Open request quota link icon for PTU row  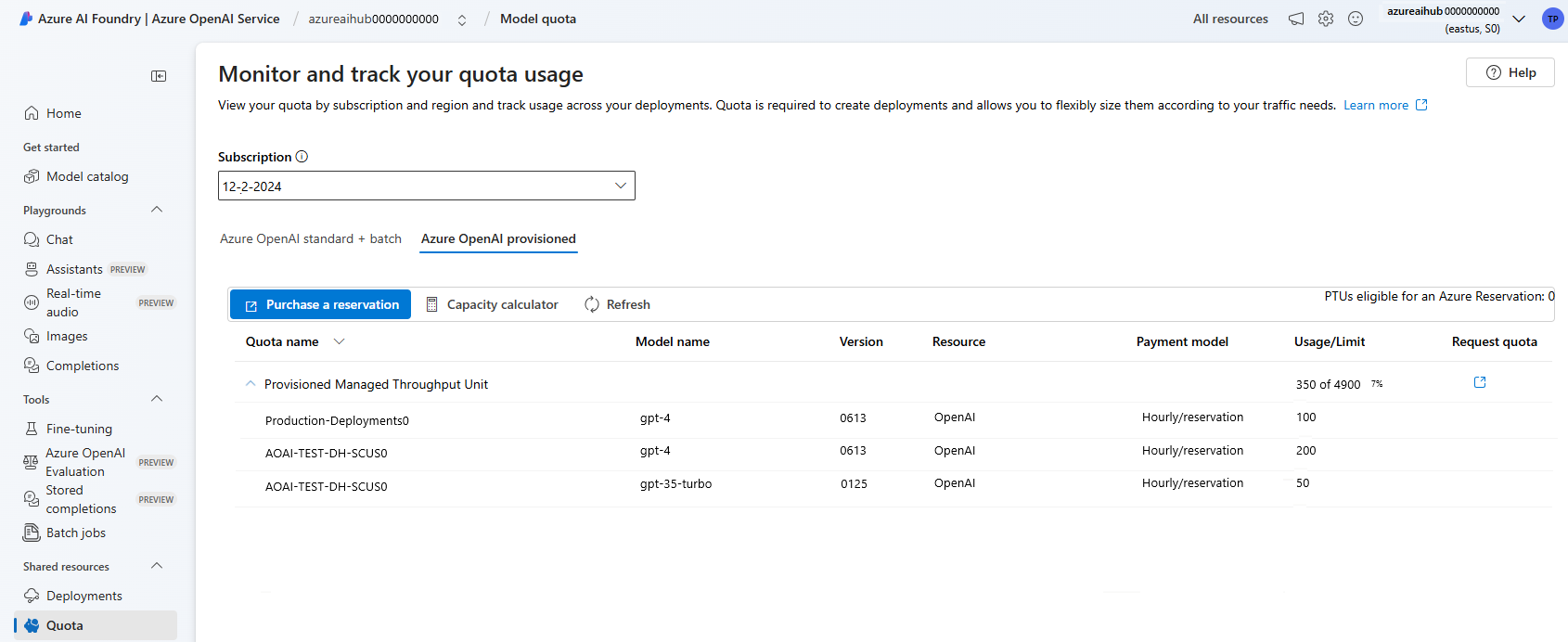pos(1480,382)
